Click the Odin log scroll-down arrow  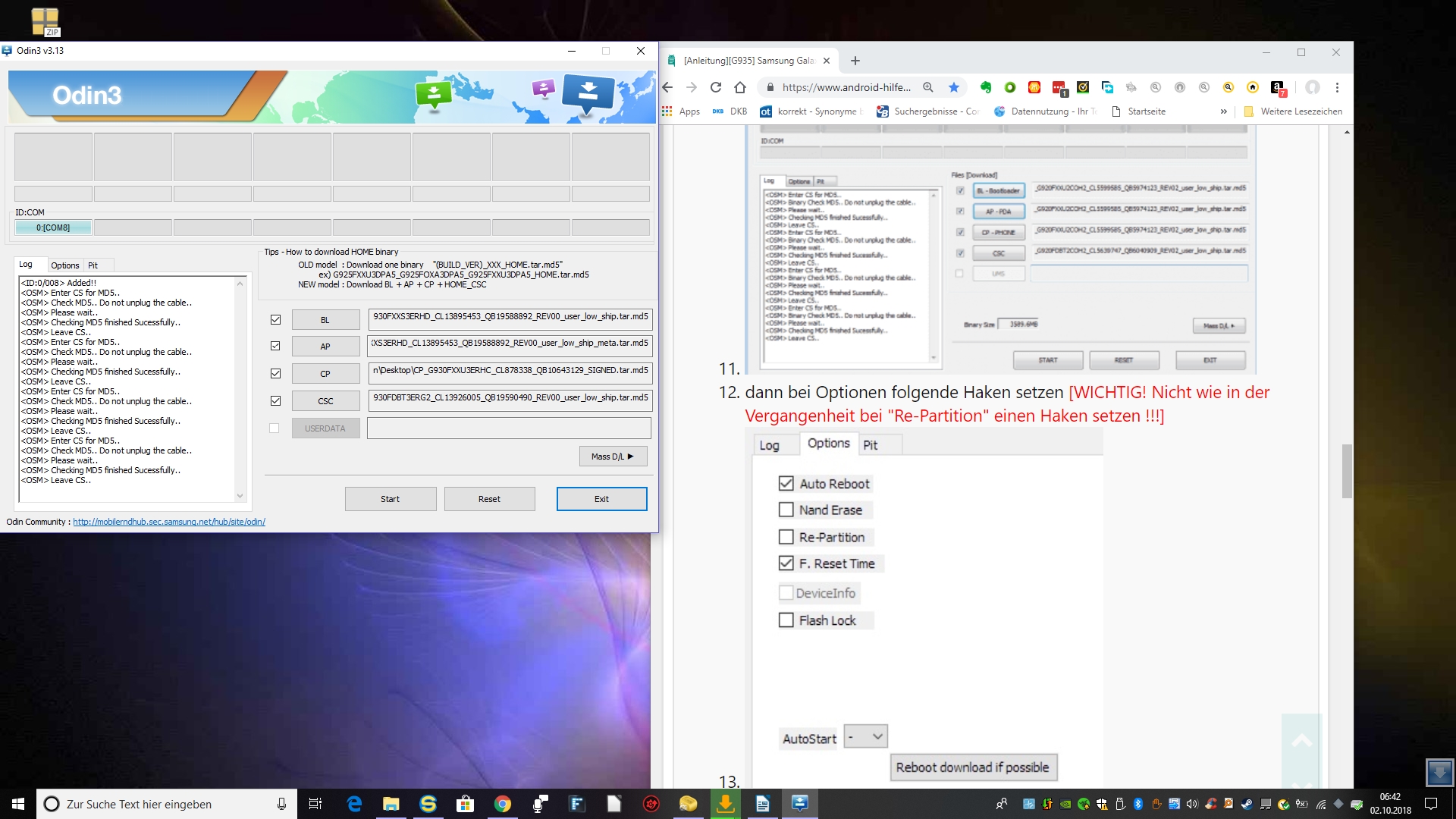[240, 497]
